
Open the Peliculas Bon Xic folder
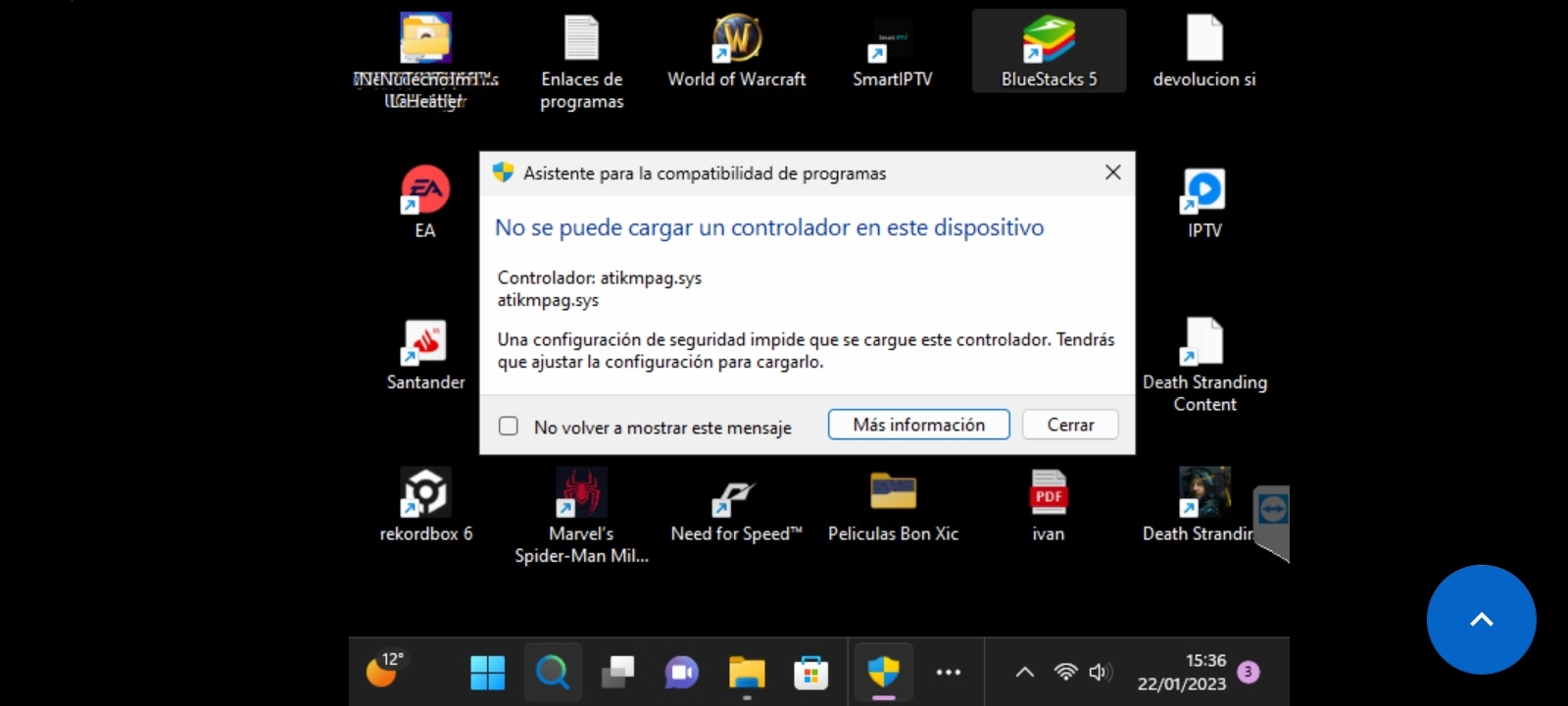point(893,493)
